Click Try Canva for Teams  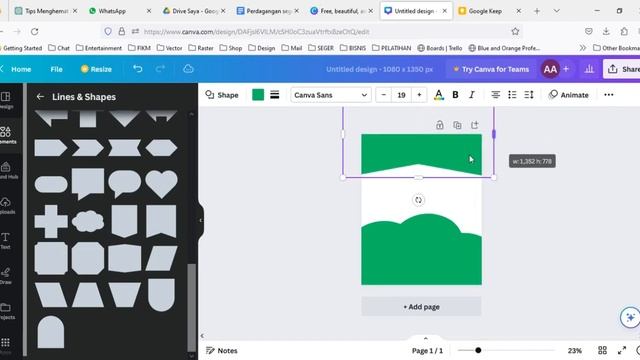pyautogui.click(x=491, y=69)
